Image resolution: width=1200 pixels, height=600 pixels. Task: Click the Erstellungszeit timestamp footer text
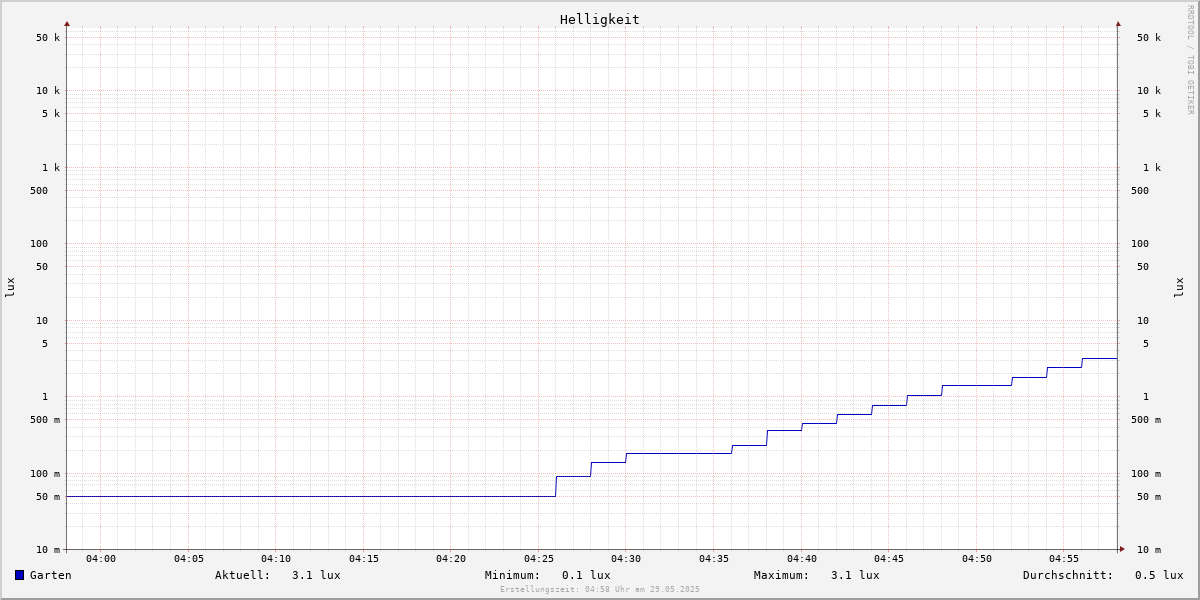tap(600, 589)
